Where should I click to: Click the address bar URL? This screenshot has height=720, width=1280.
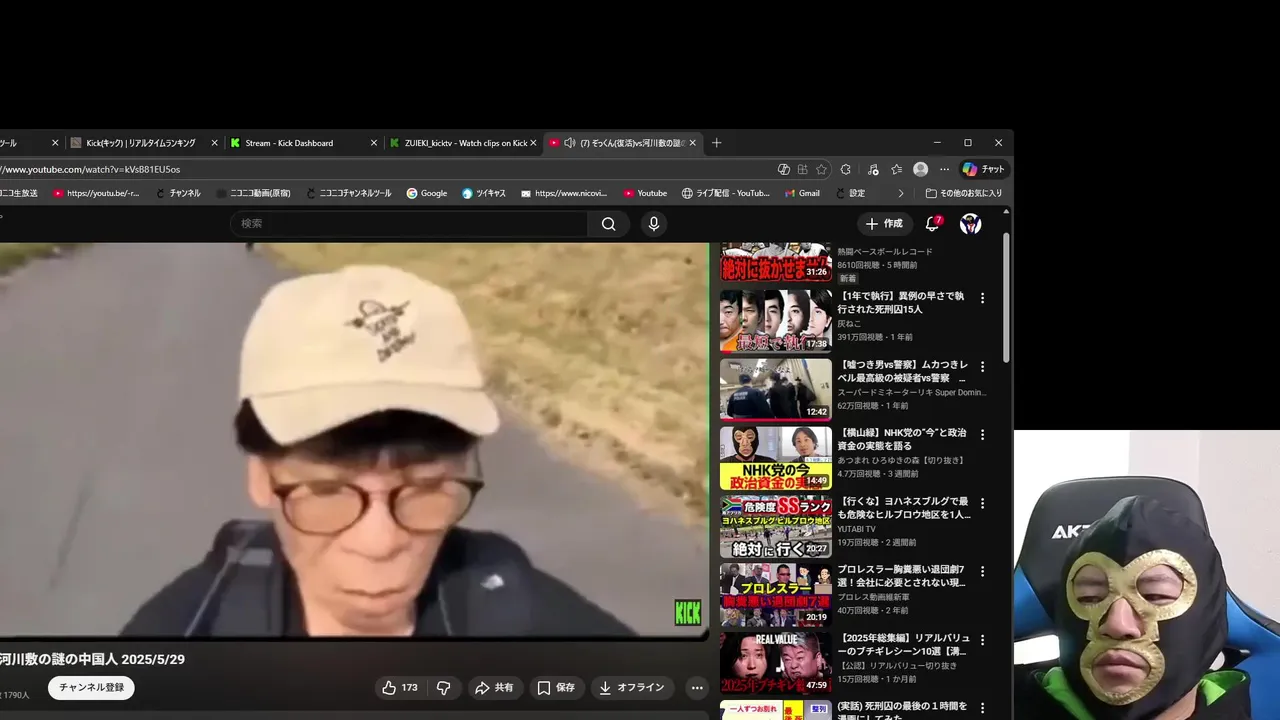tap(90, 170)
